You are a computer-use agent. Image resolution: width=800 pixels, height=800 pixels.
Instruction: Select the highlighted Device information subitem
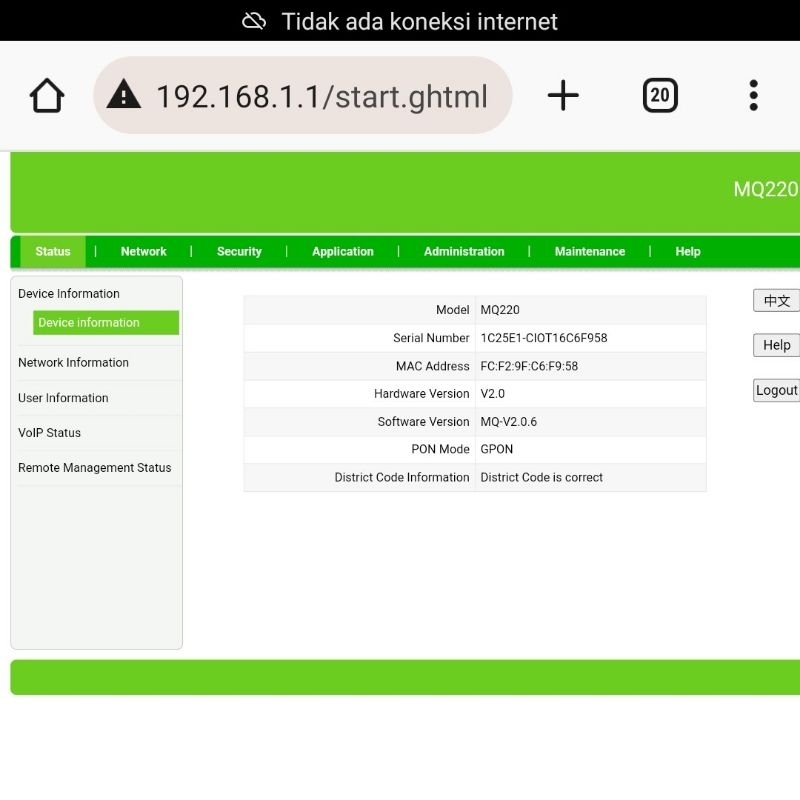106,322
